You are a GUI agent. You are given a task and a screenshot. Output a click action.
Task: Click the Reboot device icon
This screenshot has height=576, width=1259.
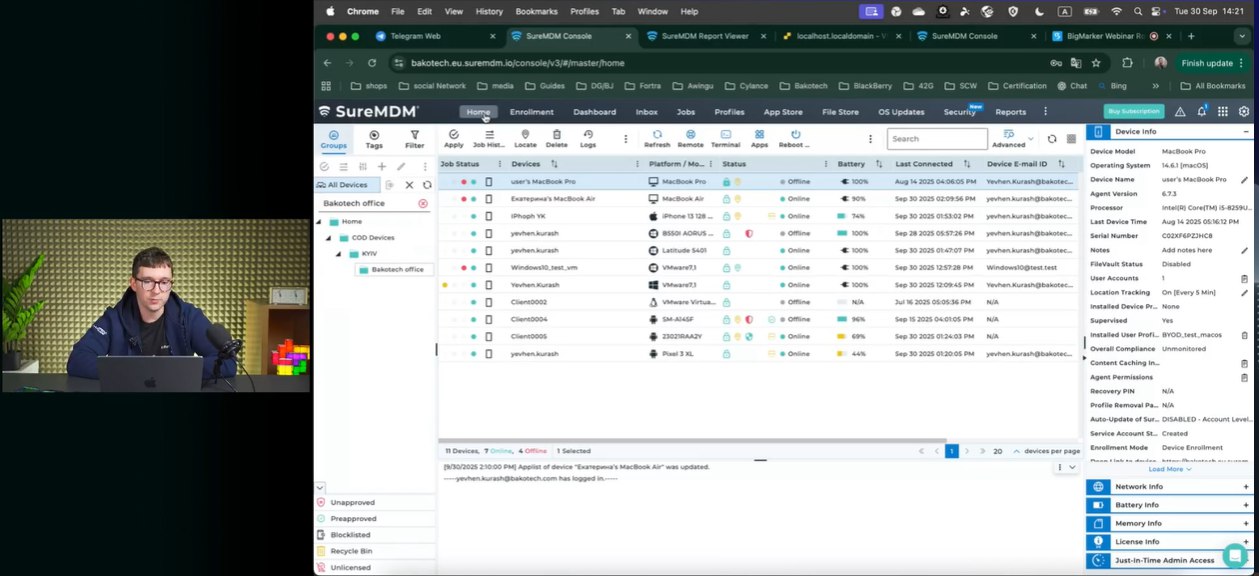(795, 138)
